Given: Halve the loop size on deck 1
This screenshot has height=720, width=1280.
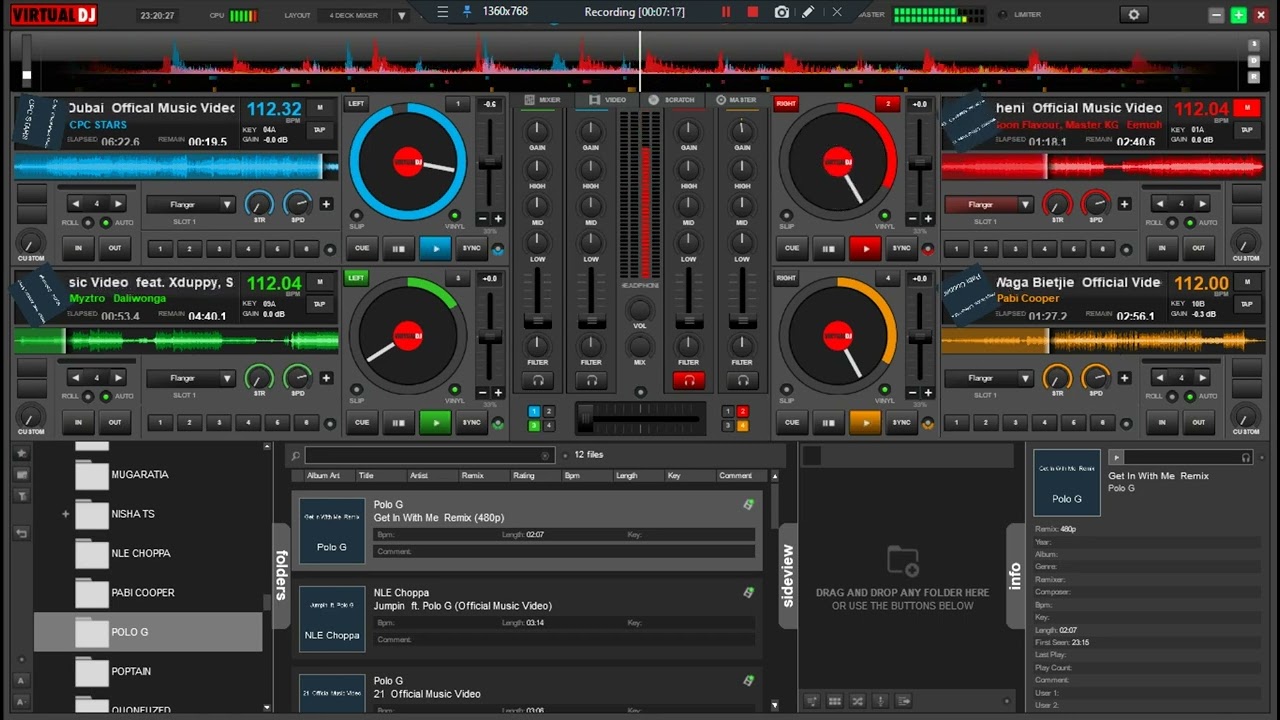Looking at the screenshot, I should click(x=75, y=204).
